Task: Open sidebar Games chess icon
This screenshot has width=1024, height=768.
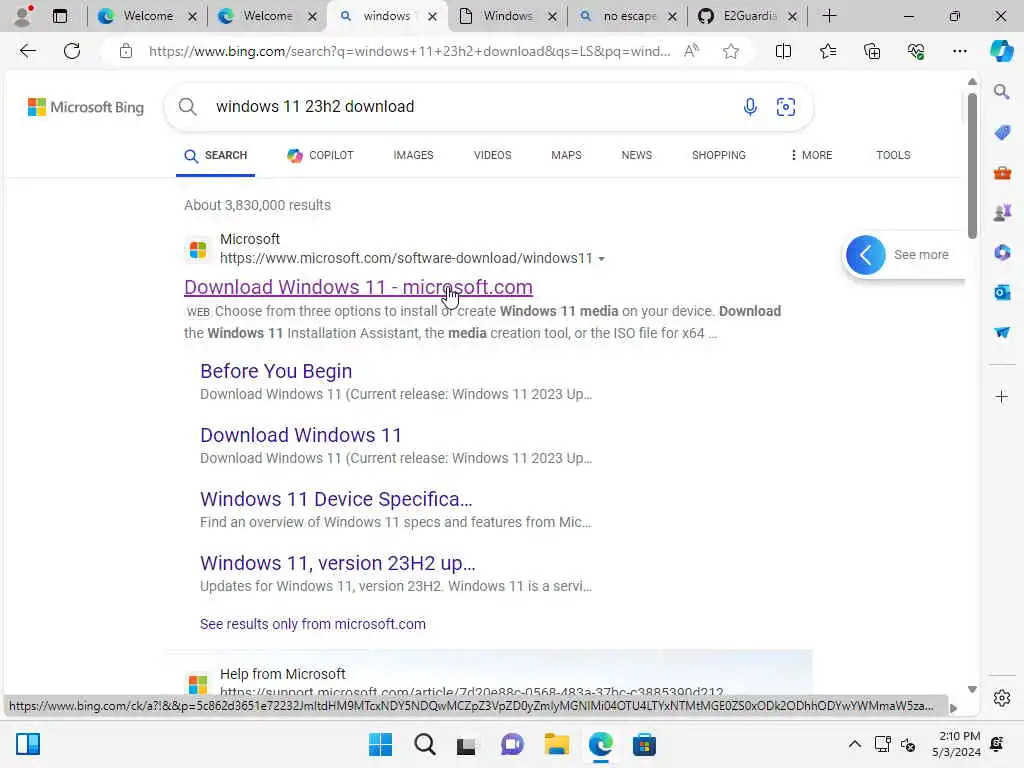Action: click(1002, 212)
